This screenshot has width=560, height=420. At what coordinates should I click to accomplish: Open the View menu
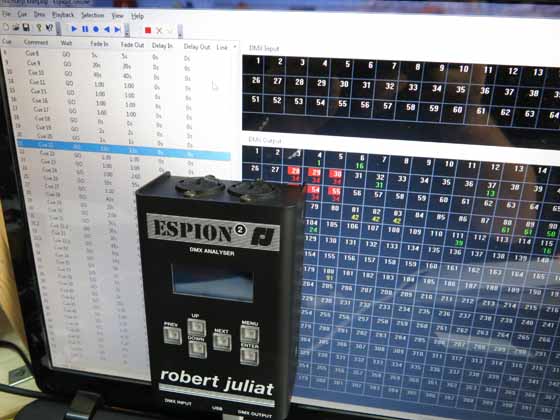pos(118,16)
